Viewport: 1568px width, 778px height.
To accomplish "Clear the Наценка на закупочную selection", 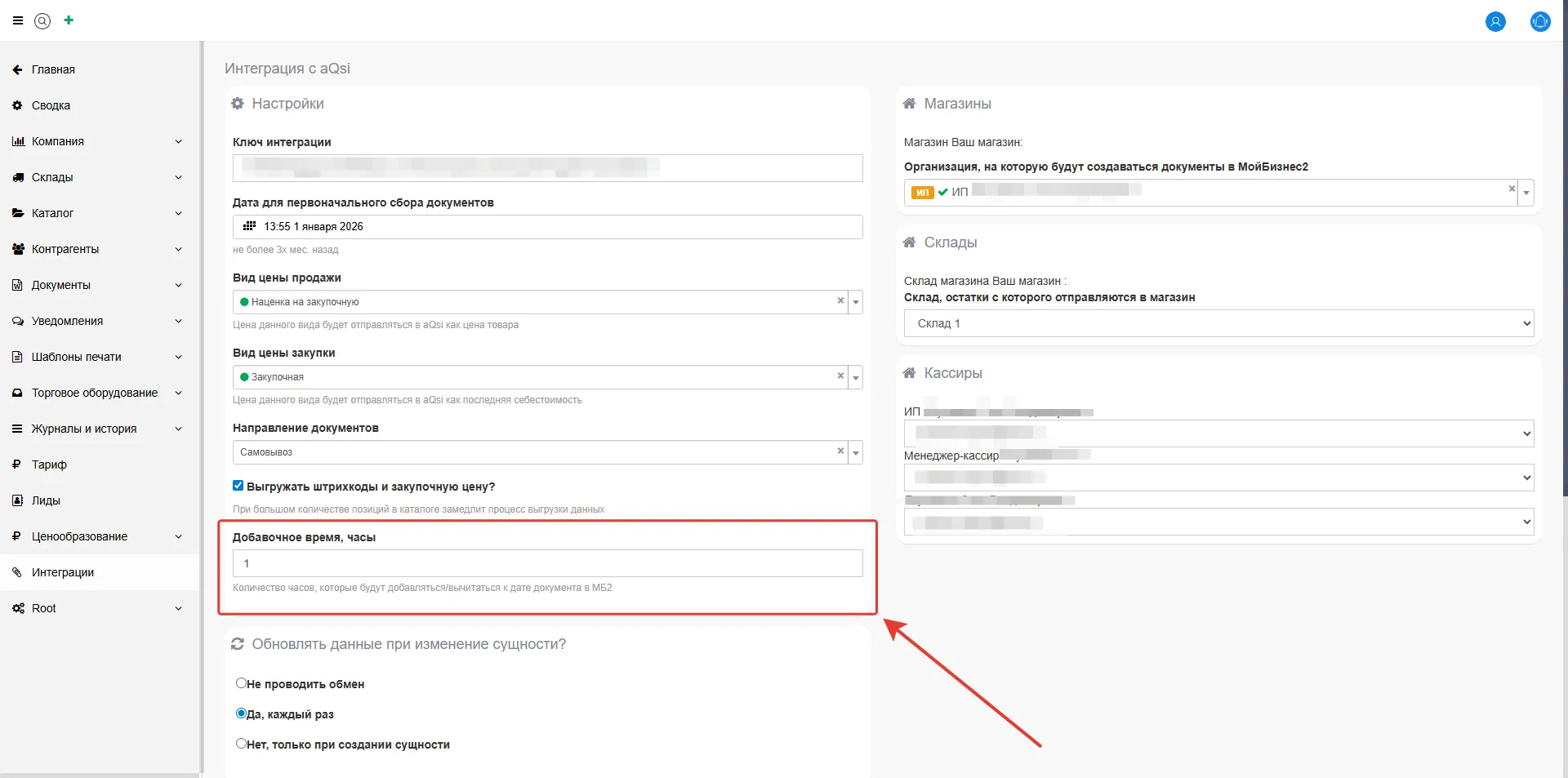I will [x=840, y=301].
